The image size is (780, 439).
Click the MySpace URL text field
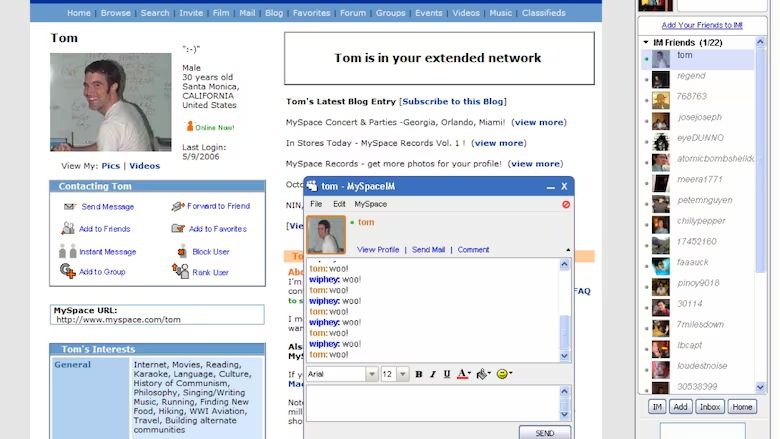[157, 315]
